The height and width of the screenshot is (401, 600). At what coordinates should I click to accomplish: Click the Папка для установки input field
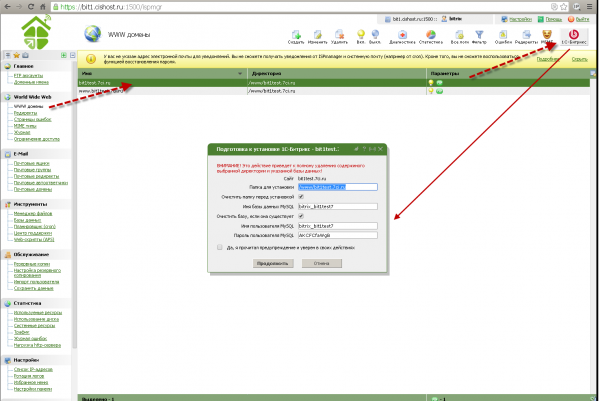pos(338,187)
